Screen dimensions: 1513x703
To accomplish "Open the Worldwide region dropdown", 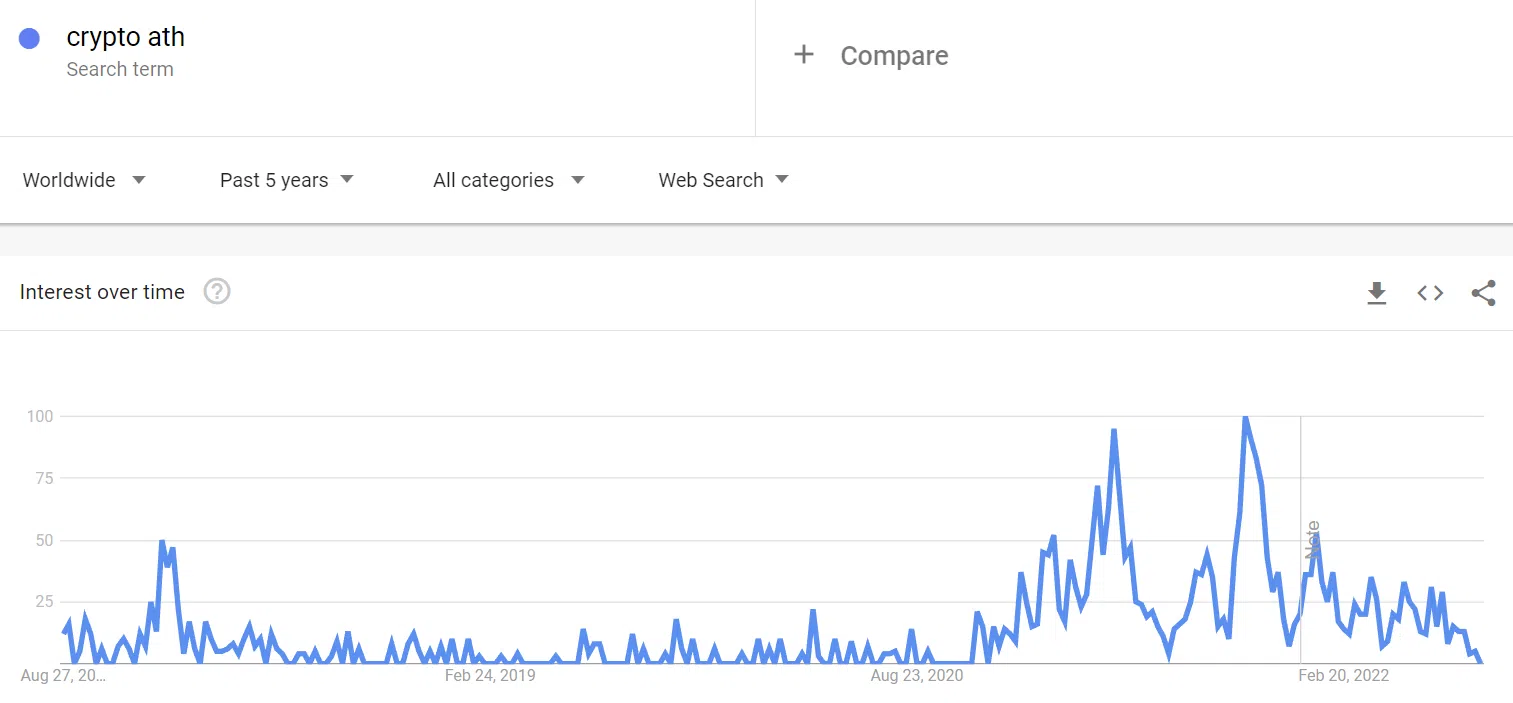I will (84, 180).
